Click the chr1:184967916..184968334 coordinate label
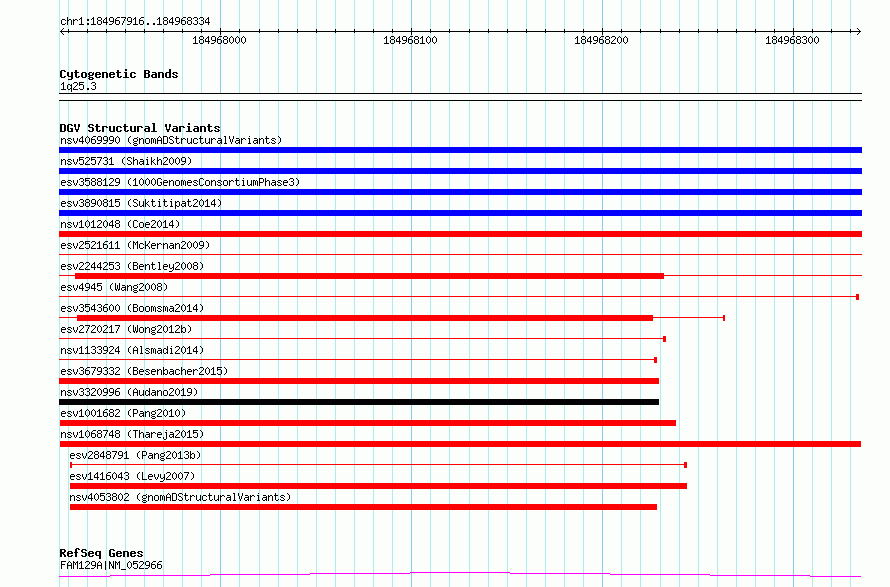Viewport: 890px width, 587px height. pyautogui.click(x=135, y=22)
